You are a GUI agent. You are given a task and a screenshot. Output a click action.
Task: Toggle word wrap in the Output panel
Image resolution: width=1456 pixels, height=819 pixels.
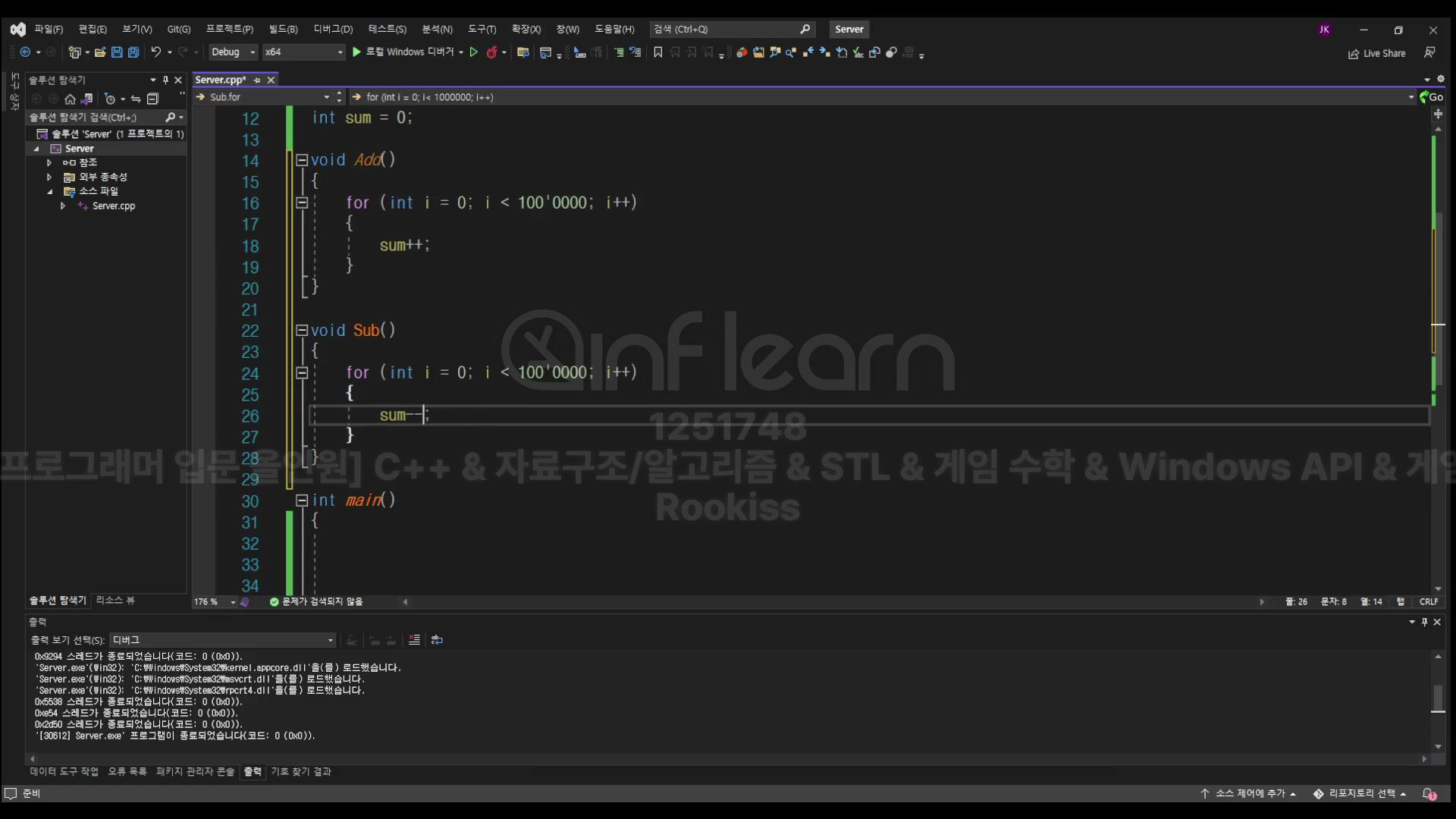pyautogui.click(x=437, y=640)
